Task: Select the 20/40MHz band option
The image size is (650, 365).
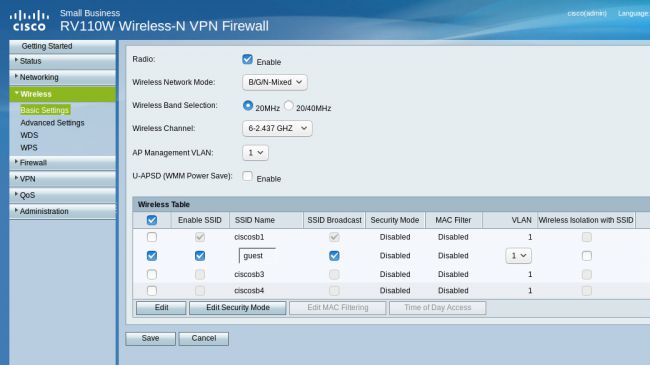Action: point(289,106)
